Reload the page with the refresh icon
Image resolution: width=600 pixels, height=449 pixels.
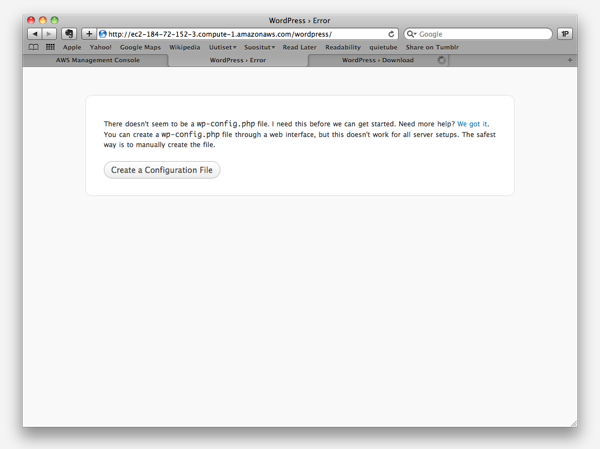391,34
